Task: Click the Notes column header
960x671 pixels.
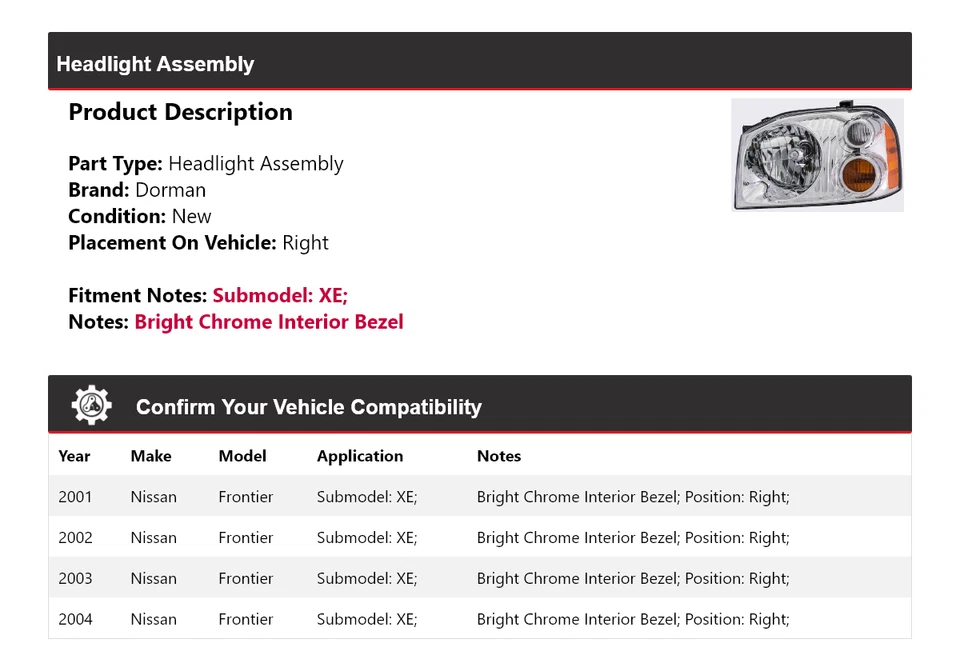Action: click(499, 456)
